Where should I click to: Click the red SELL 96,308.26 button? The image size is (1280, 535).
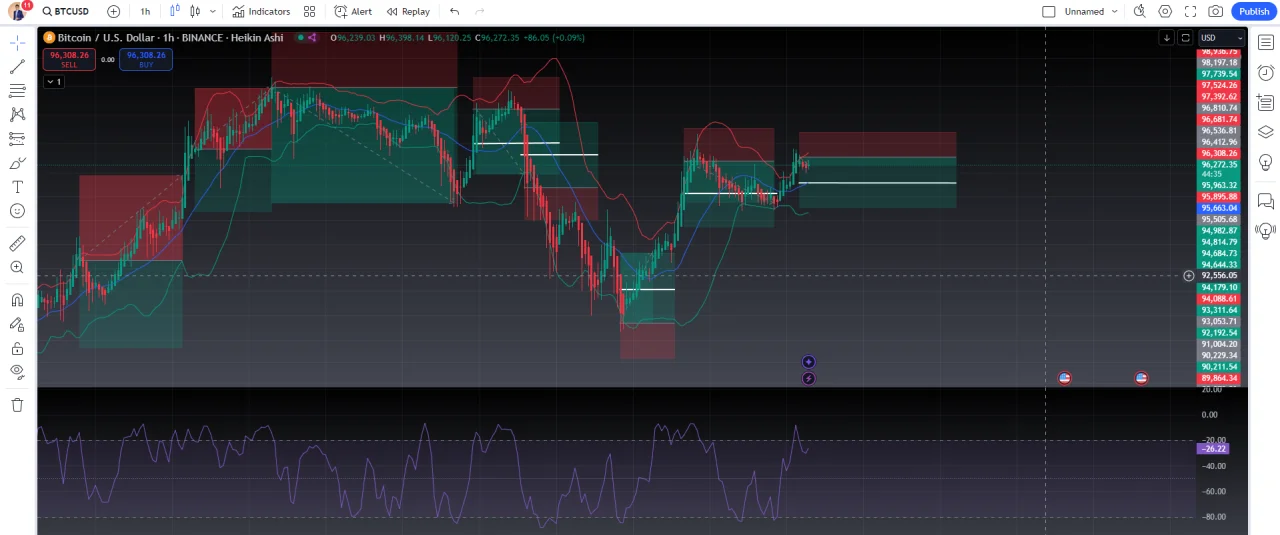click(69, 59)
